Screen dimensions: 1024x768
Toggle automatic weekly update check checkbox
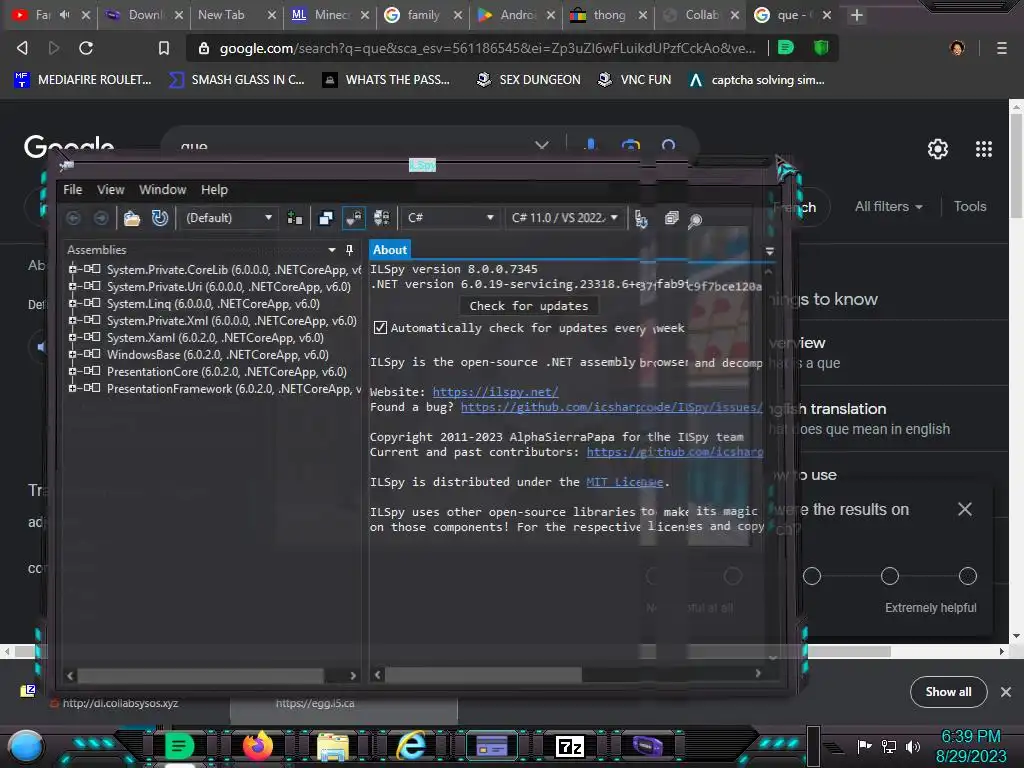pyautogui.click(x=380, y=327)
